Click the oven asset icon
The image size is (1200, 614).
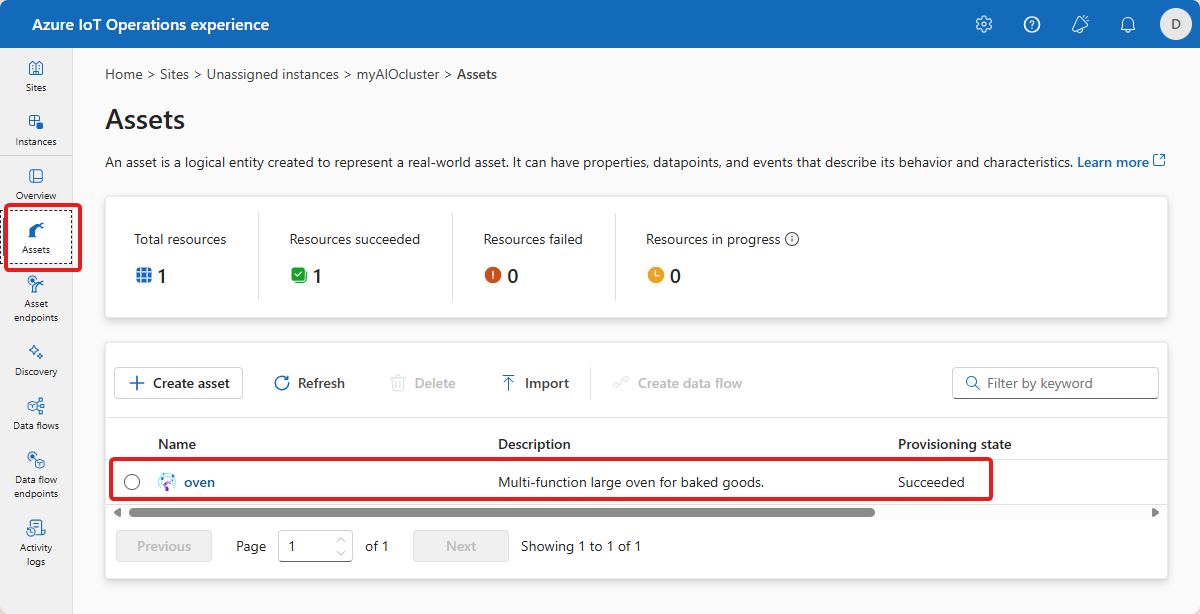[x=167, y=482]
